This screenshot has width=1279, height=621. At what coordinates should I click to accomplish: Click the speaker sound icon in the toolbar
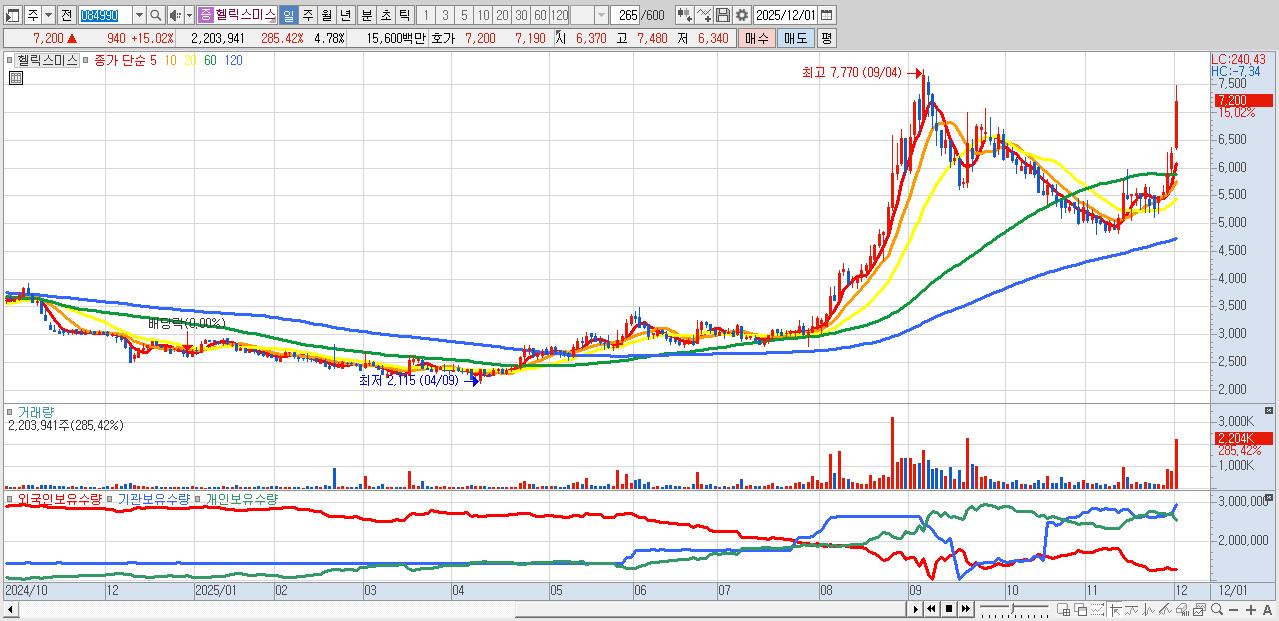pos(174,15)
